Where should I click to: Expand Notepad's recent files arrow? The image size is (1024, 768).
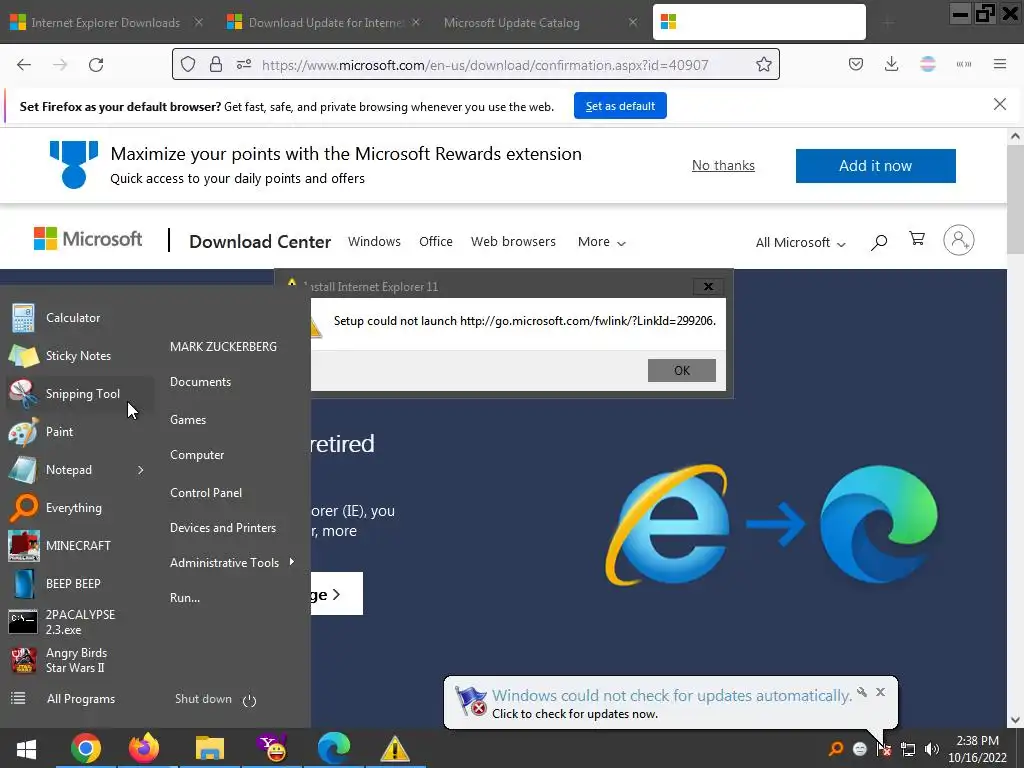pos(140,470)
